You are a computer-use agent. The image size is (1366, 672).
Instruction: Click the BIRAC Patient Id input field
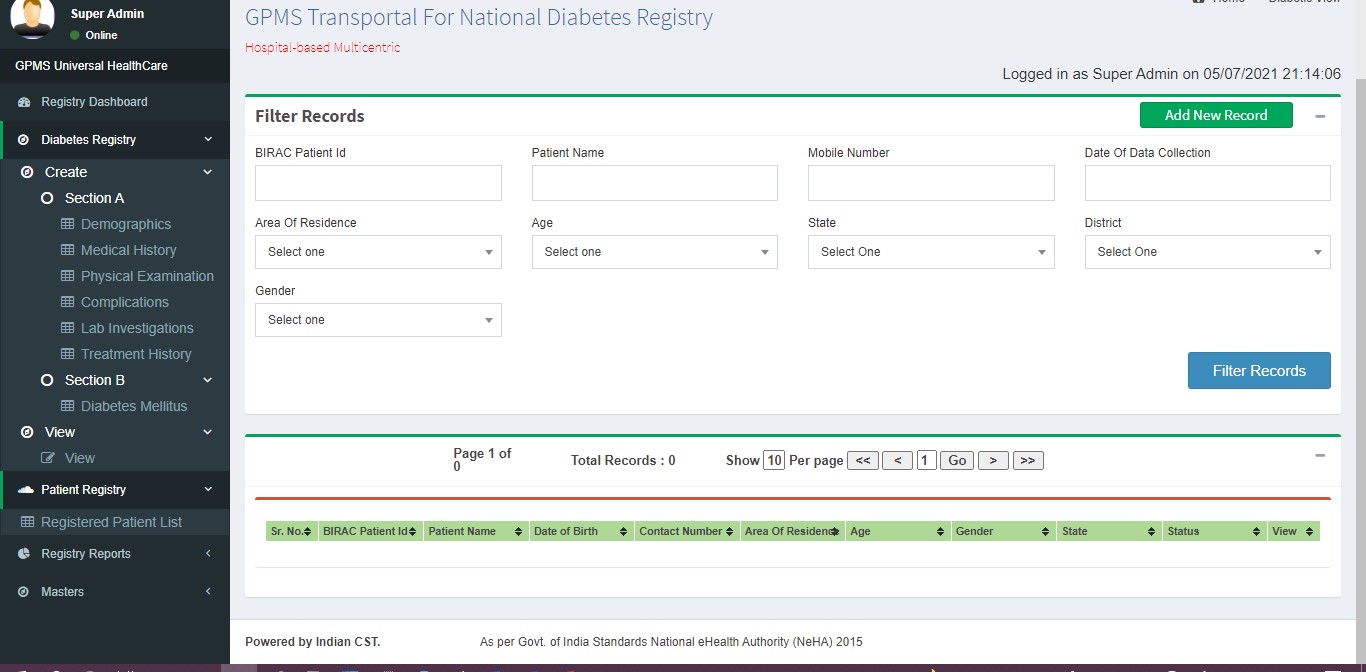coord(378,183)
